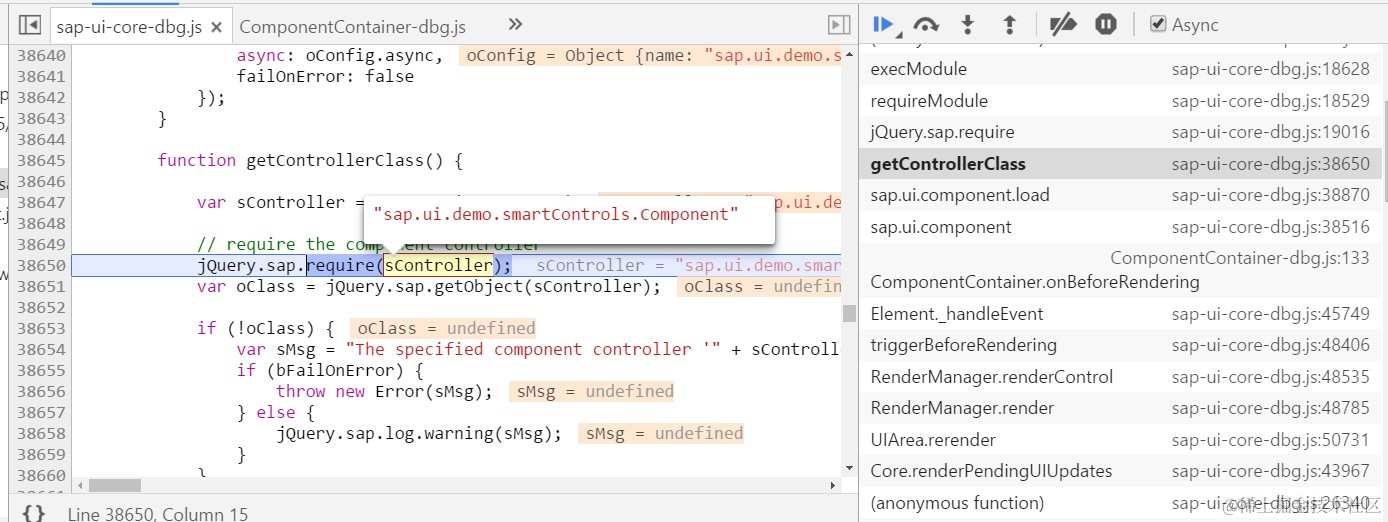Show more tabs overflow chevron
This screenshot has height=522, width=1388.
click(515, 25)
